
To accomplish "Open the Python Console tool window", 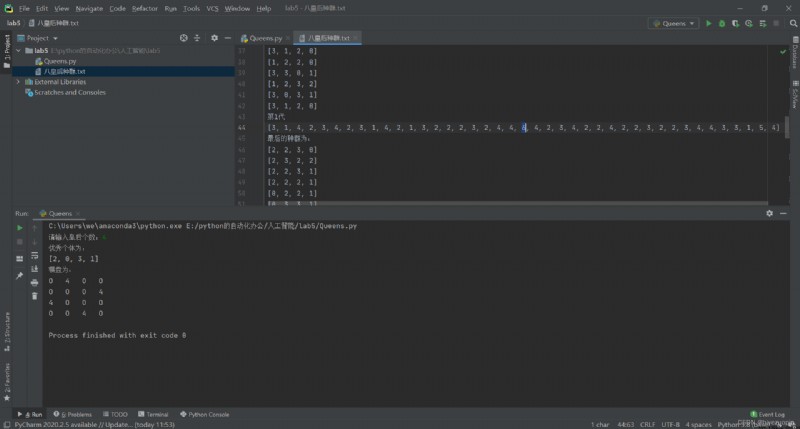I will [205, 415].
